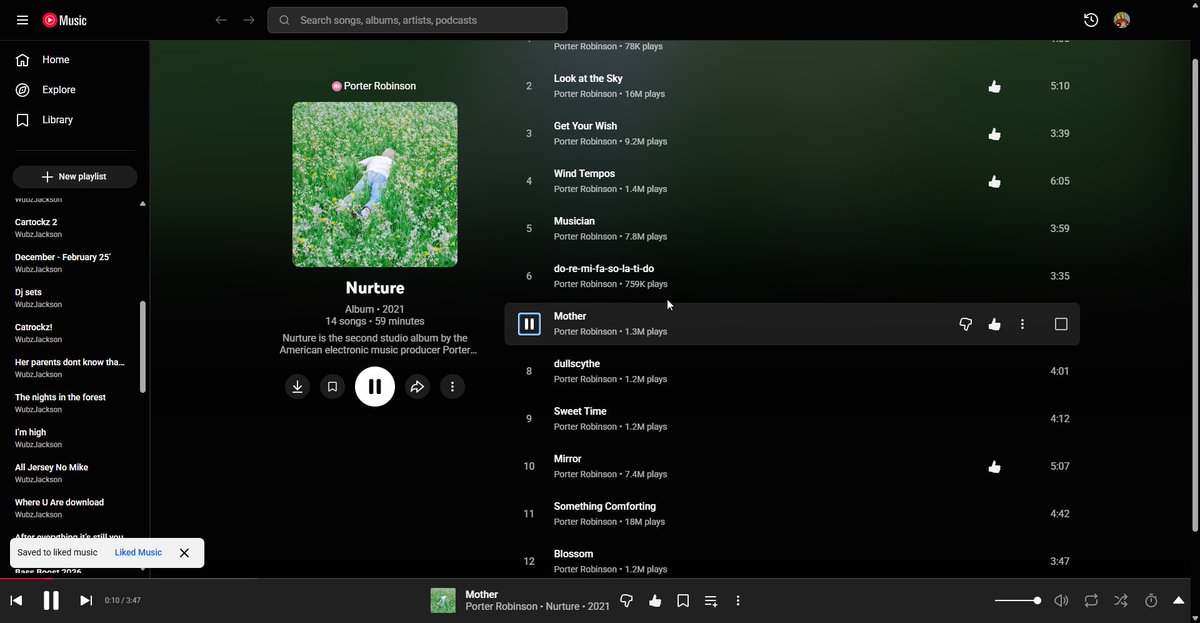This screenshot has height=623, width=1200.
Task: Open the listening history icon
Action: coord(1091,20)
